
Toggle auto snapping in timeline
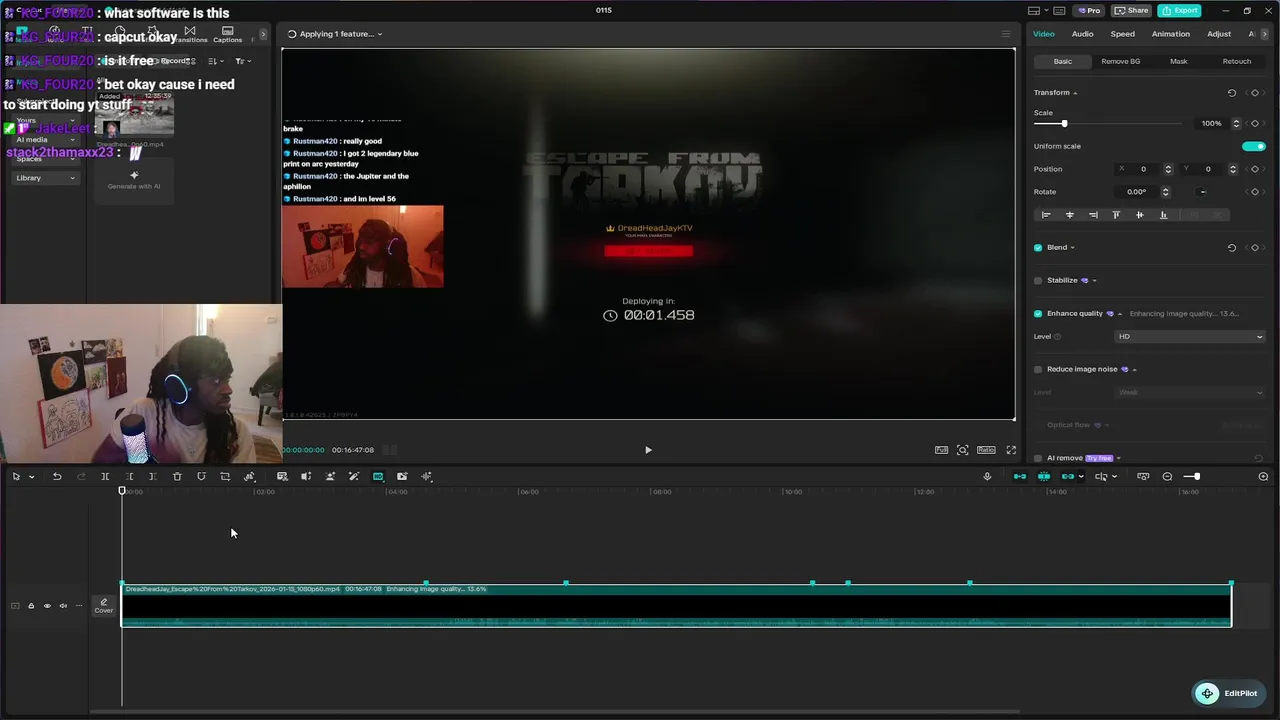click(x=1044, y=476)
